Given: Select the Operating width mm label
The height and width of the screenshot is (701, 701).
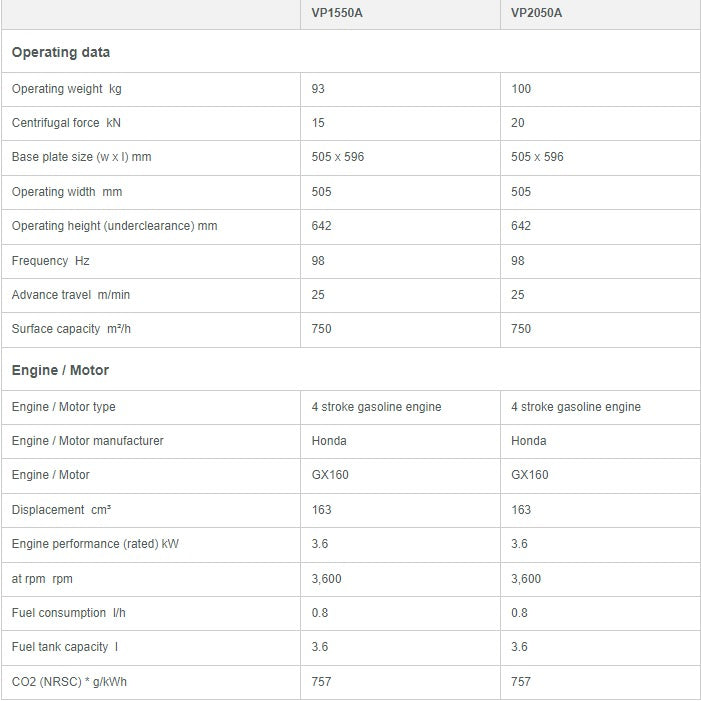Looking at the screenshot, I should click(x=66, y=191).
